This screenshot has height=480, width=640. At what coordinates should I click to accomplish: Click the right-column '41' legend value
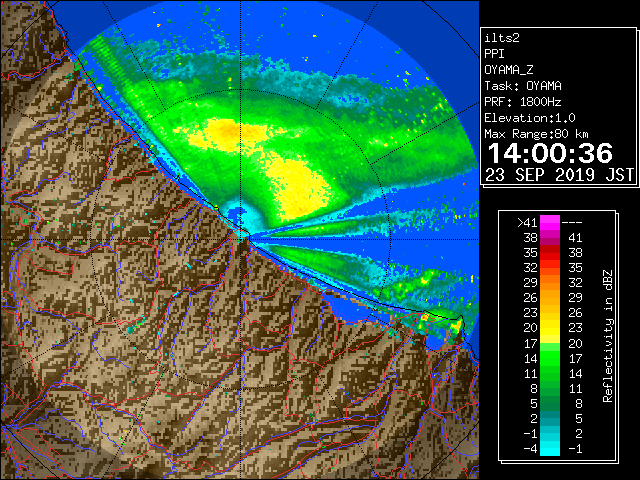click(575, 238)
